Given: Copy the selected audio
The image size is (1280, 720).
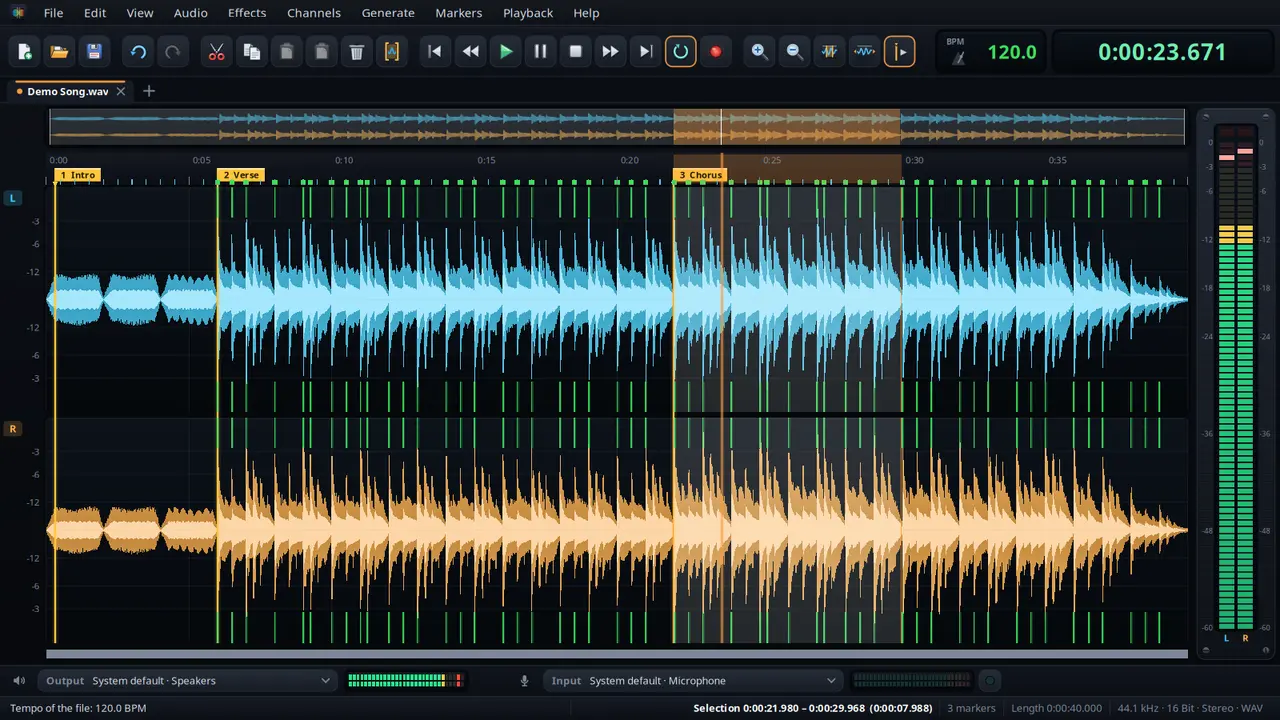Looking at the screenshot, I should (x=251, y=52).
